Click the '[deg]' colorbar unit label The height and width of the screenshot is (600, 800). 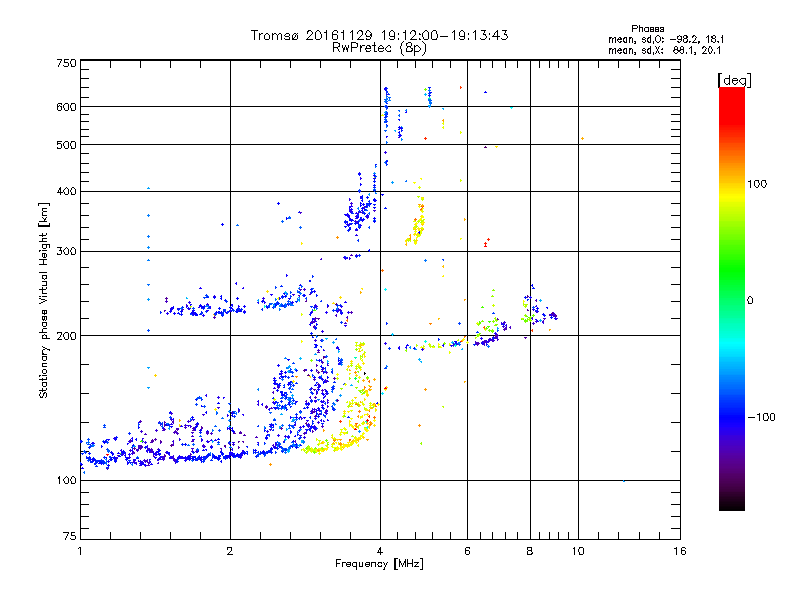tap(734, 80)
